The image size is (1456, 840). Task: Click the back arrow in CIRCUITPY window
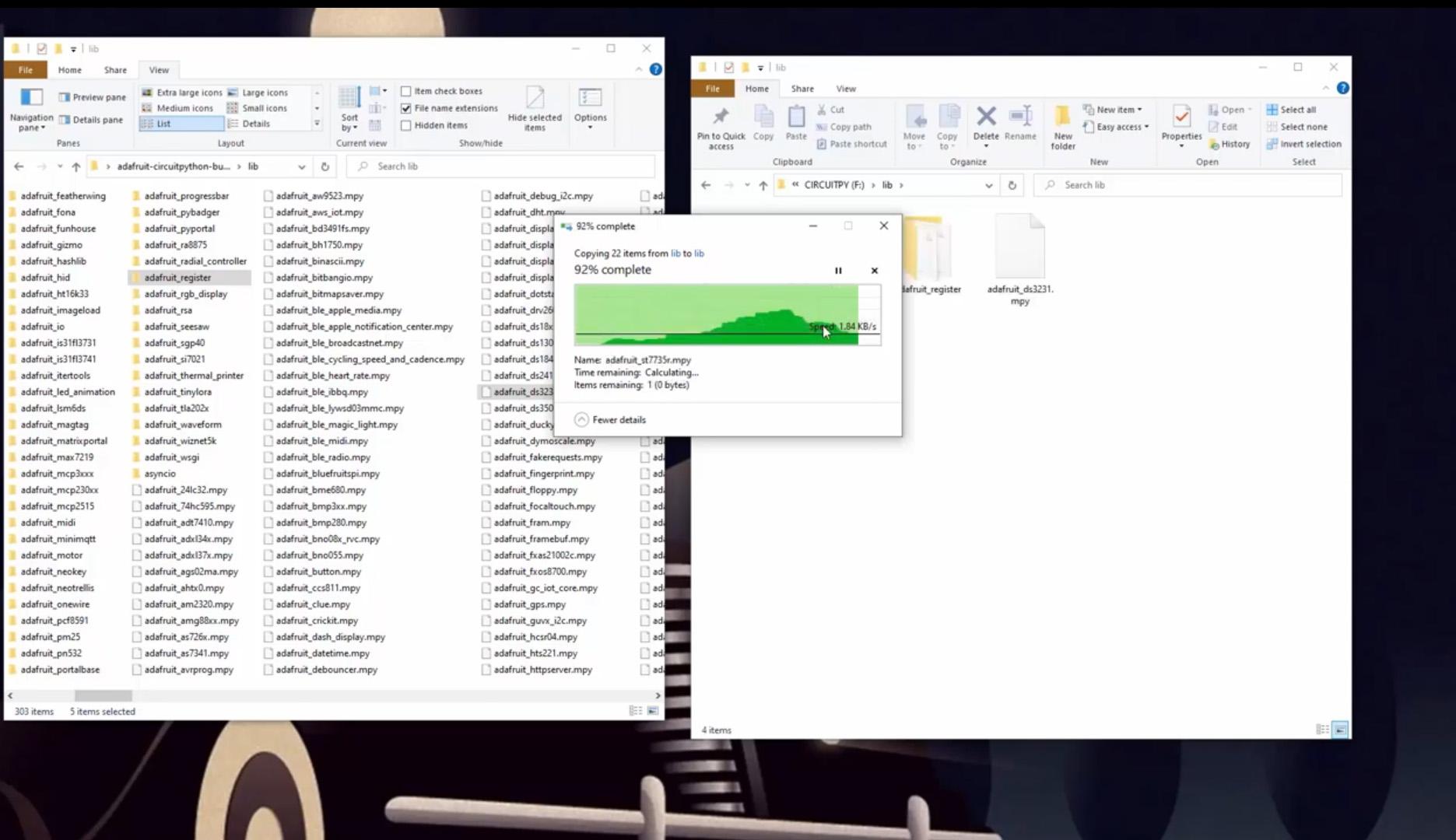point(706,185)
